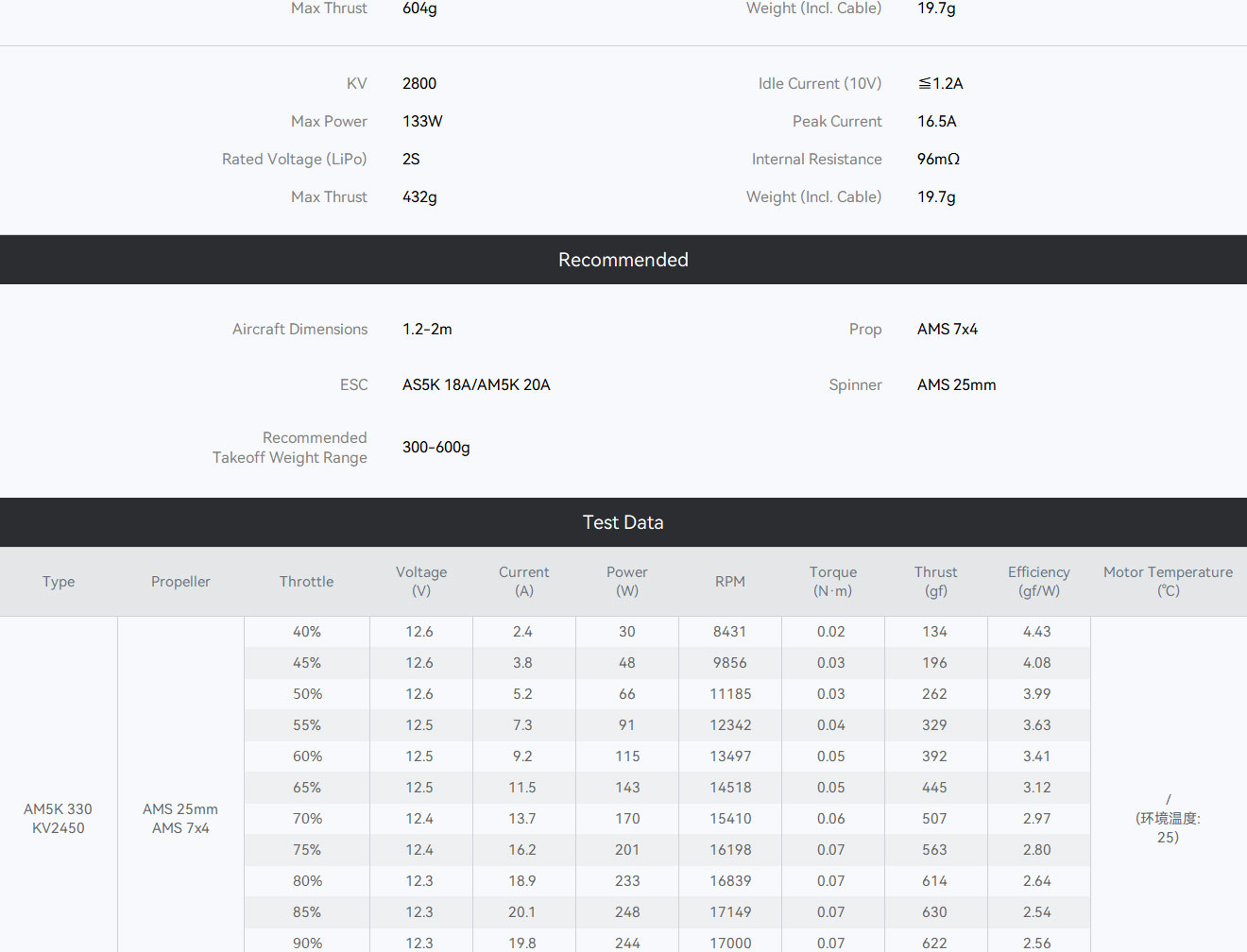Click the Power (W) column header
The width and height of the screenshot is (1247, 952).
coord(627,582)
